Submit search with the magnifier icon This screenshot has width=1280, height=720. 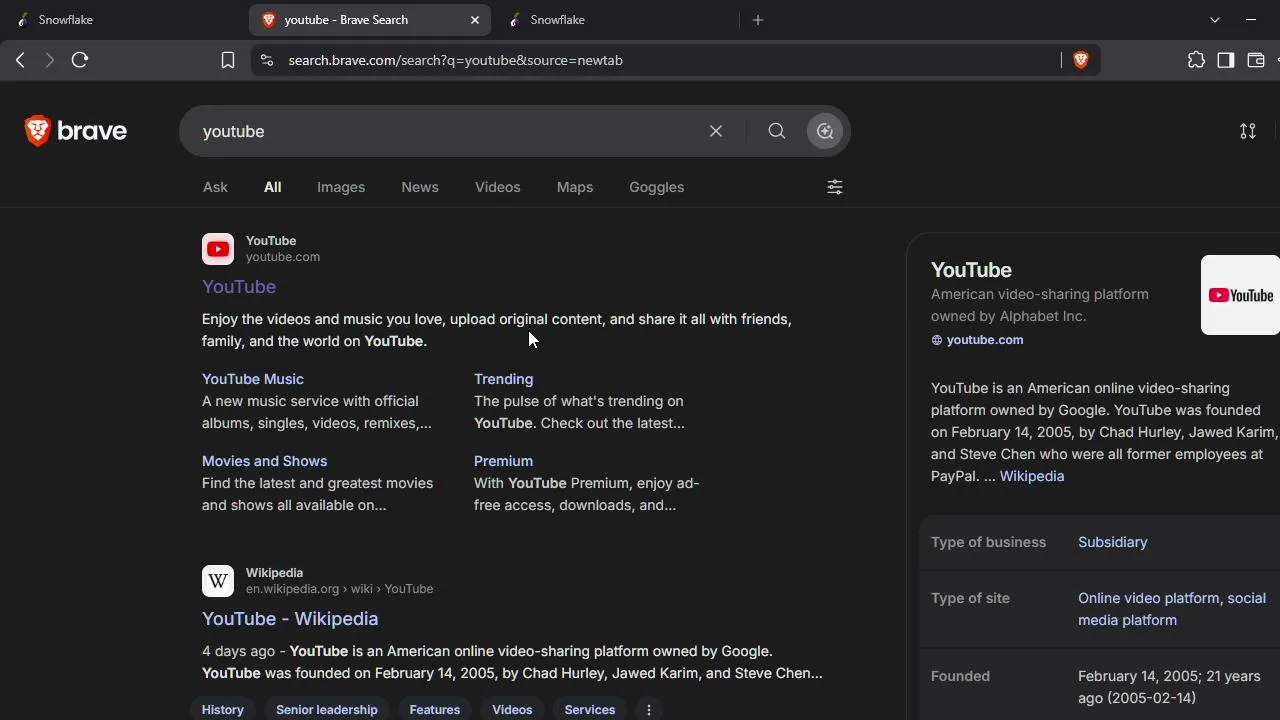click(x=777, y=131)
